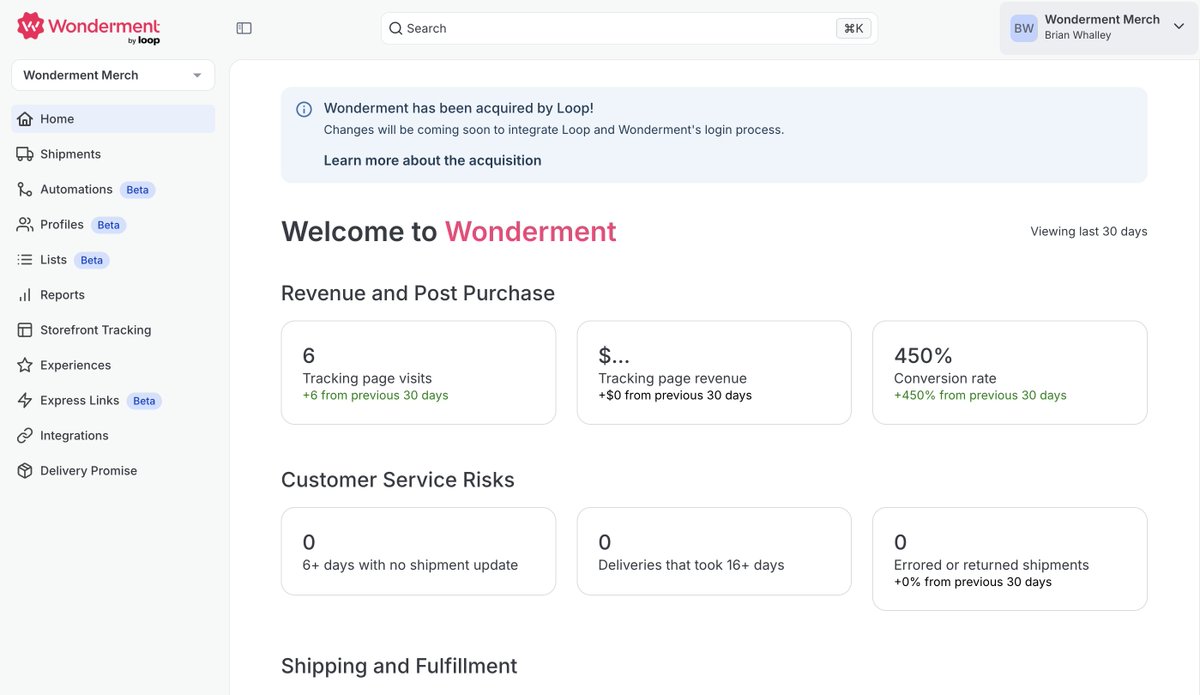Click the Shipments truck icon
Screen dimensions: 1200x695
tap(25, 154)
